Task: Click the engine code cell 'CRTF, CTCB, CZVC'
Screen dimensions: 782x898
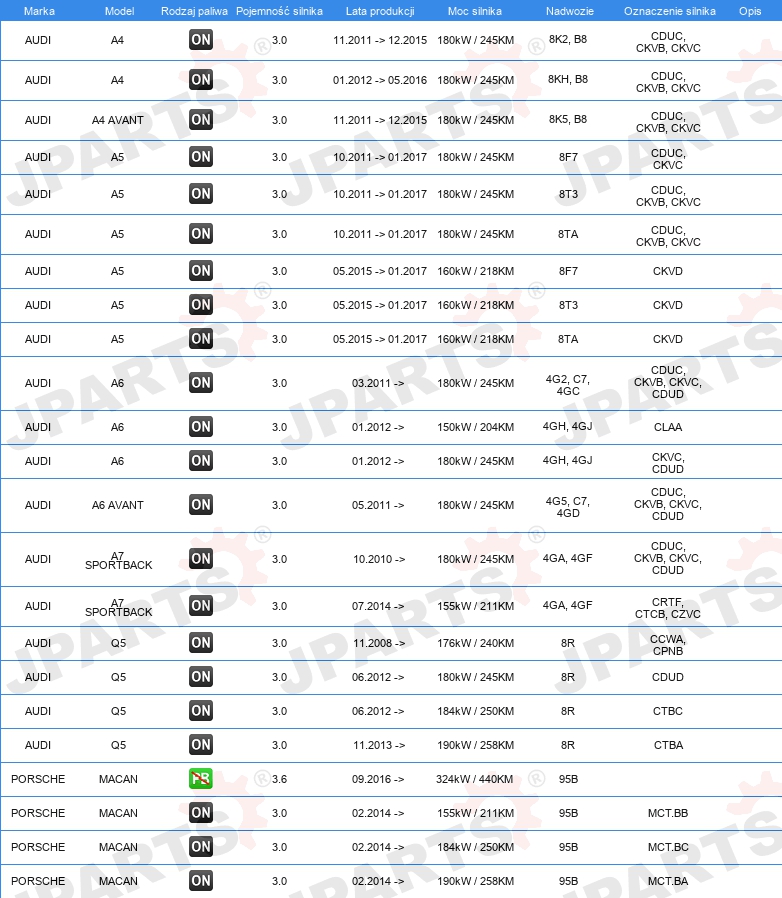Action: [668, 608]
